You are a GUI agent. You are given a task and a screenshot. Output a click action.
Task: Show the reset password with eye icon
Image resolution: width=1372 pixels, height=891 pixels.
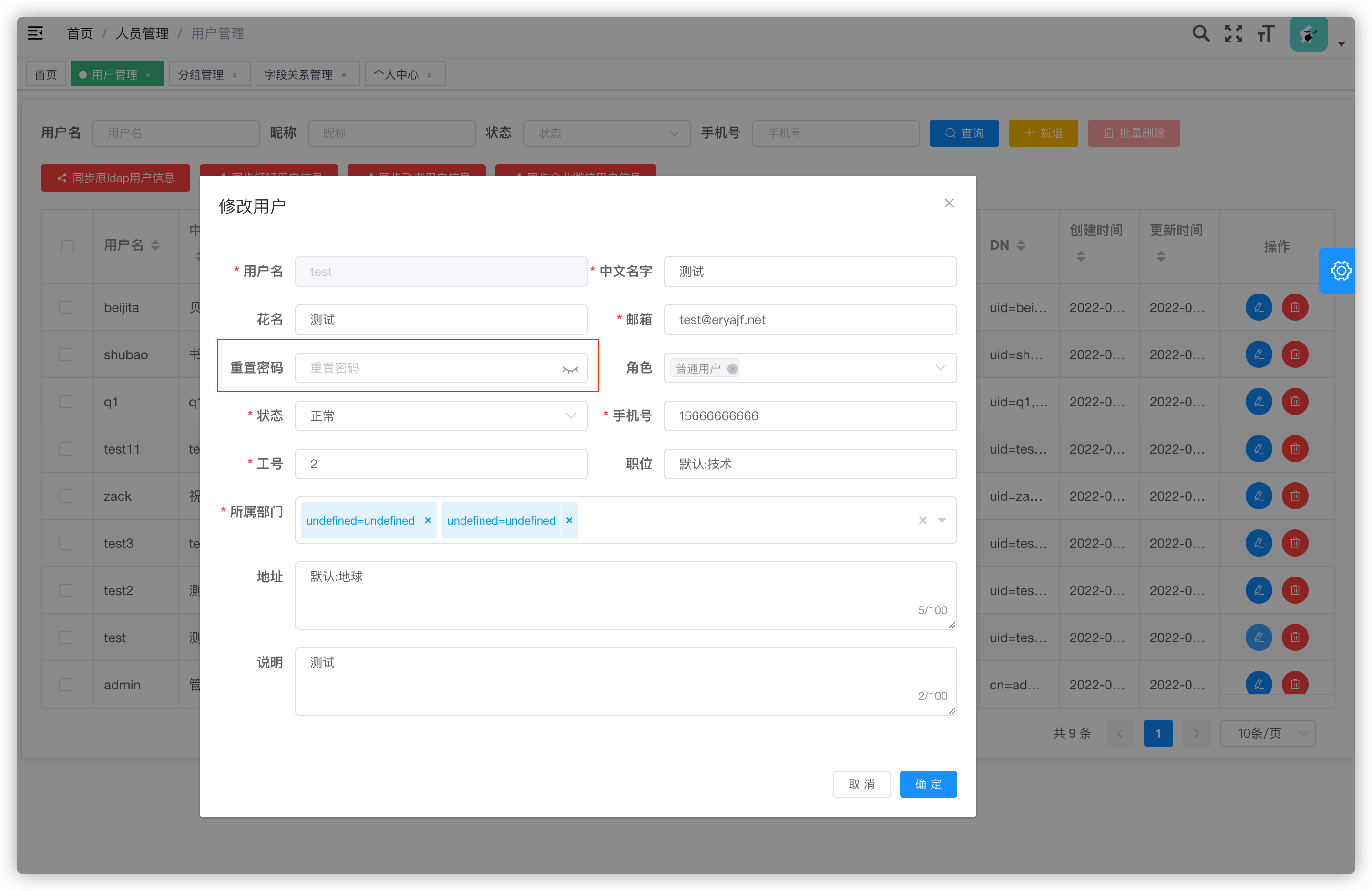click(570, 369)
